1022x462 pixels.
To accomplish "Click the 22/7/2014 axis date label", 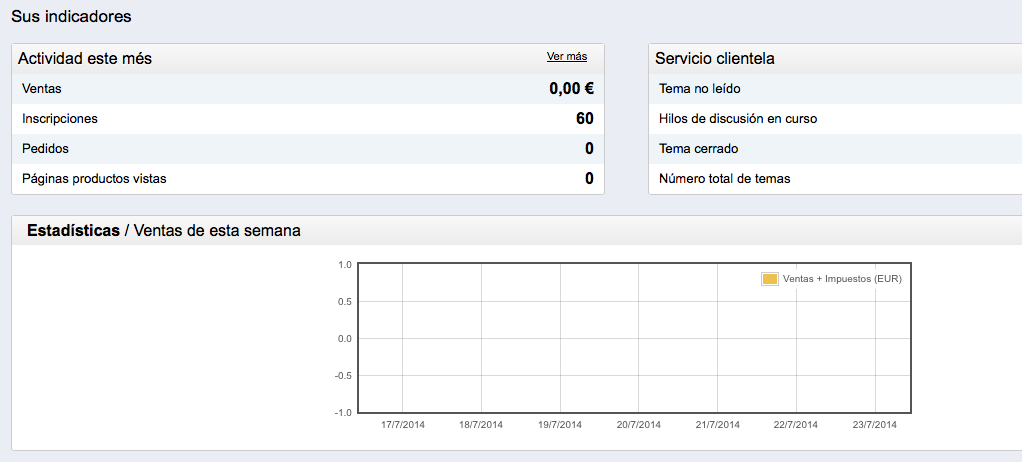I will pyautogui.click(x=796, y=425).
